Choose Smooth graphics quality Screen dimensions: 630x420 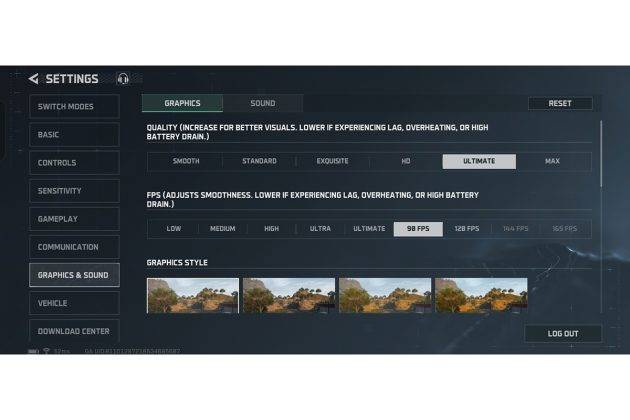pos(186,161)
